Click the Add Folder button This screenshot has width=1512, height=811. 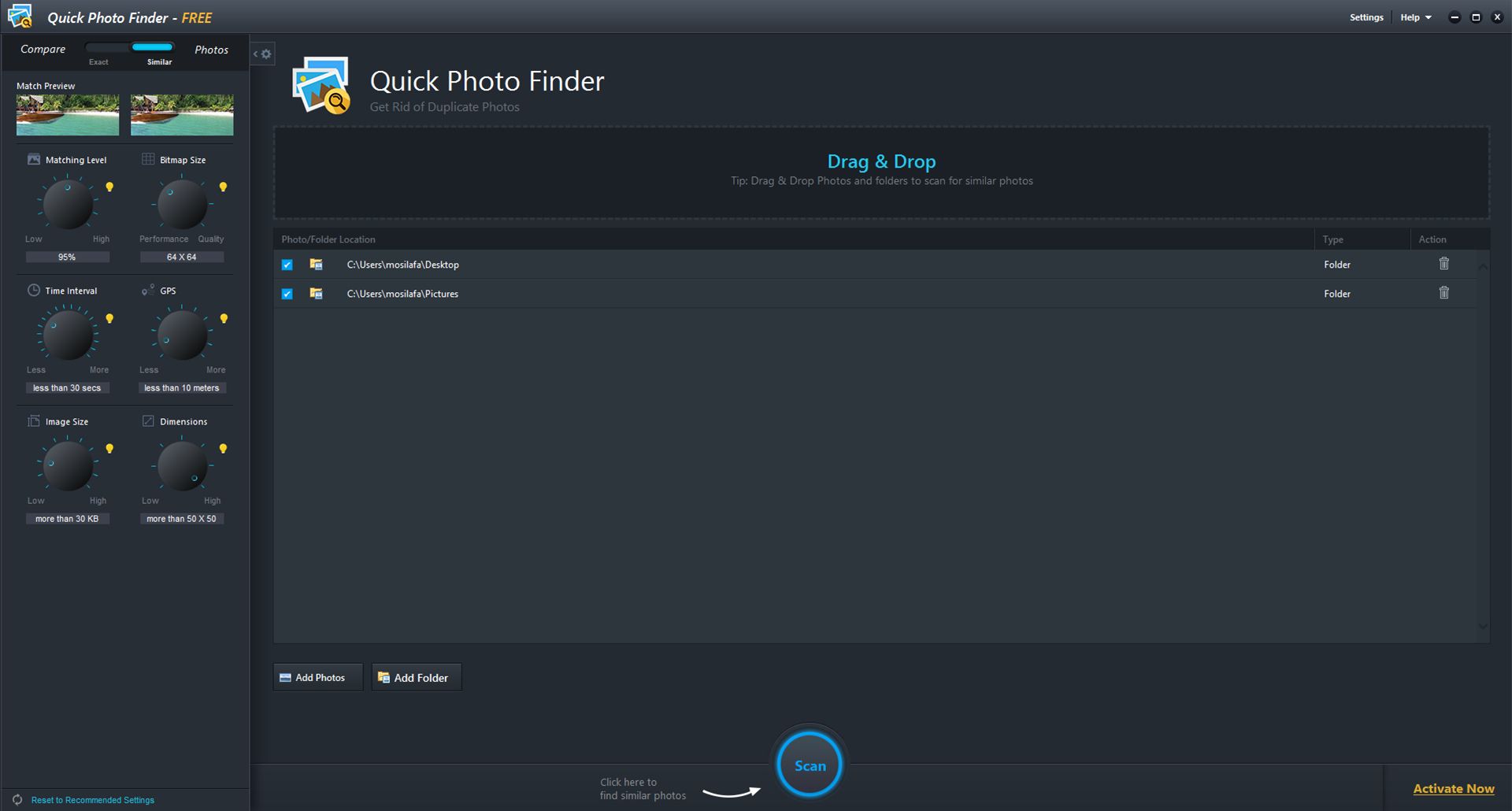click(417, 677)
